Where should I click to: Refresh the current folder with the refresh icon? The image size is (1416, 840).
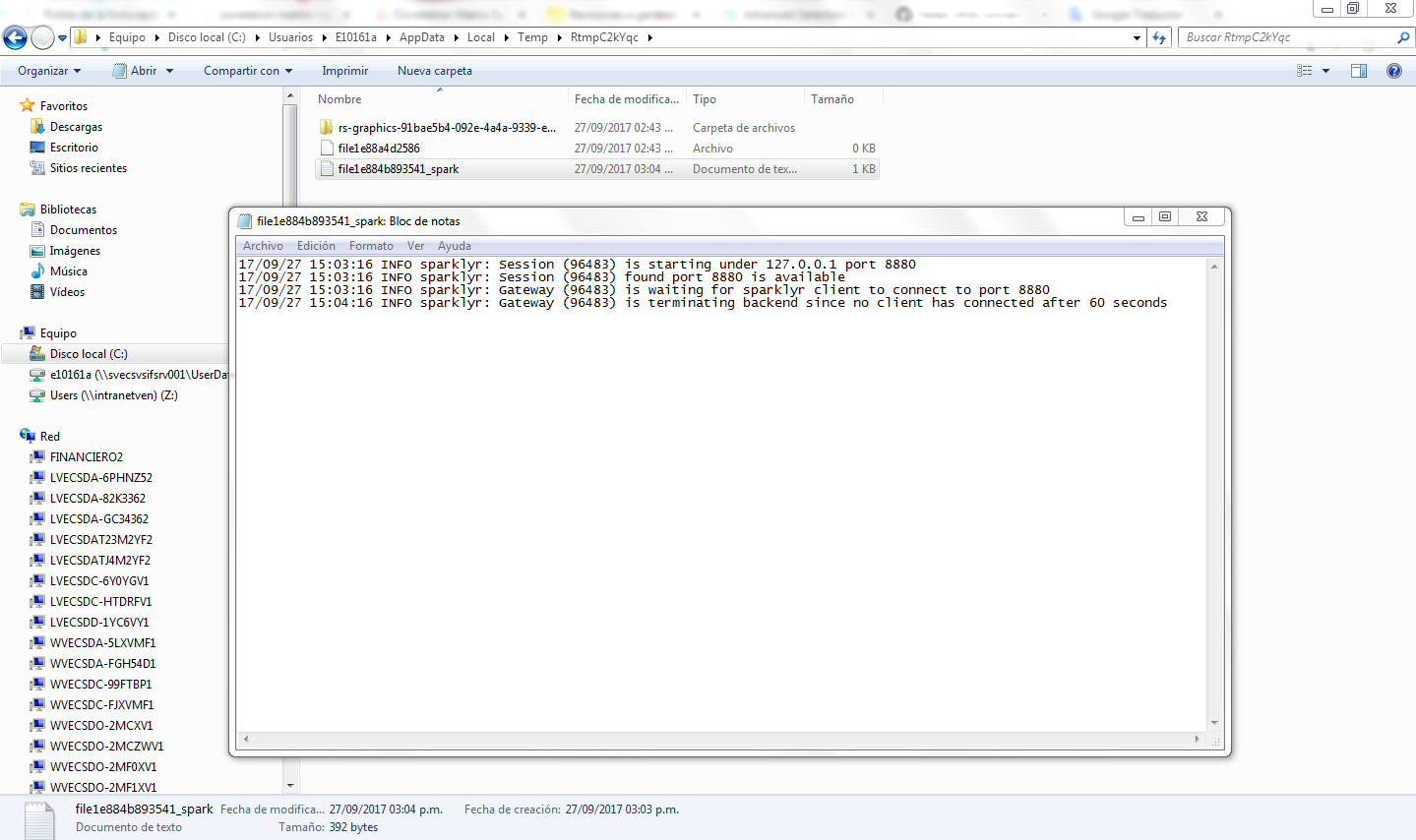(1159, 36)
